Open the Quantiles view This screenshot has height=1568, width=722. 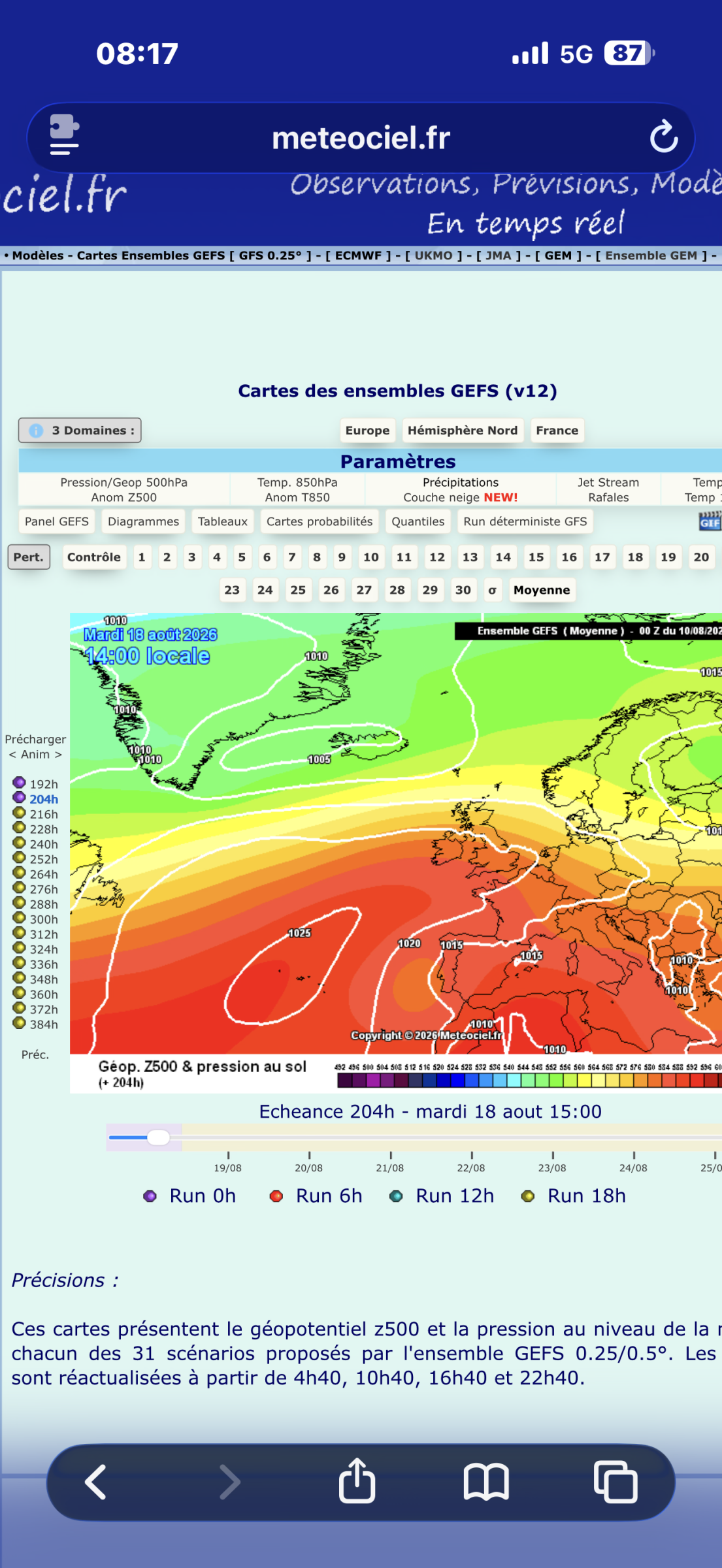pyautogui.click(x=418, y=521)
